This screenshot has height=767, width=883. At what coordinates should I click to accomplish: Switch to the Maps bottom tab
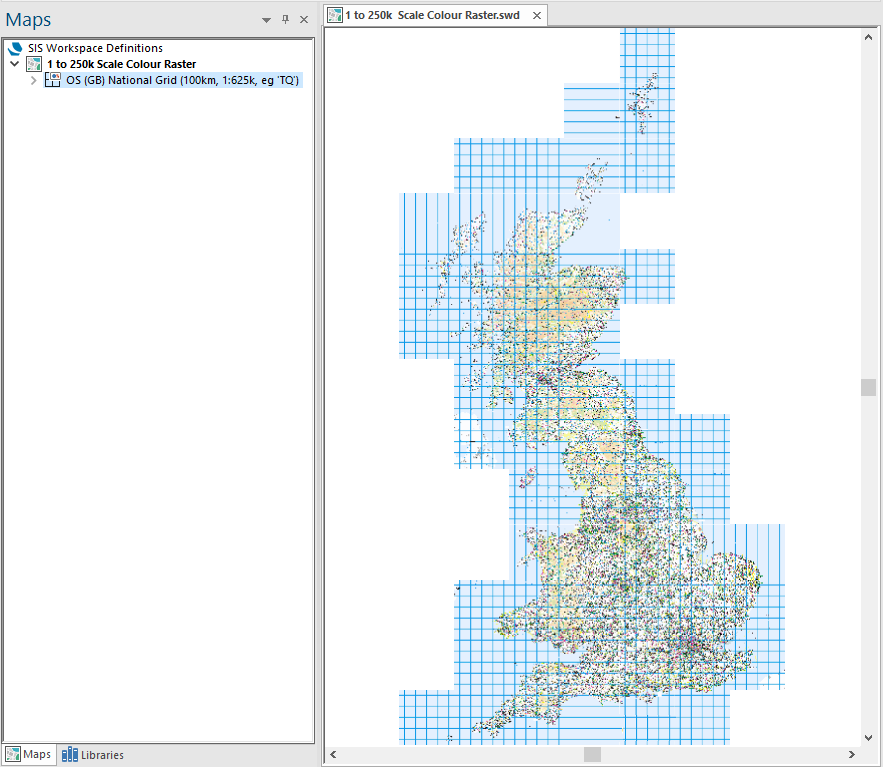point(29,754)
